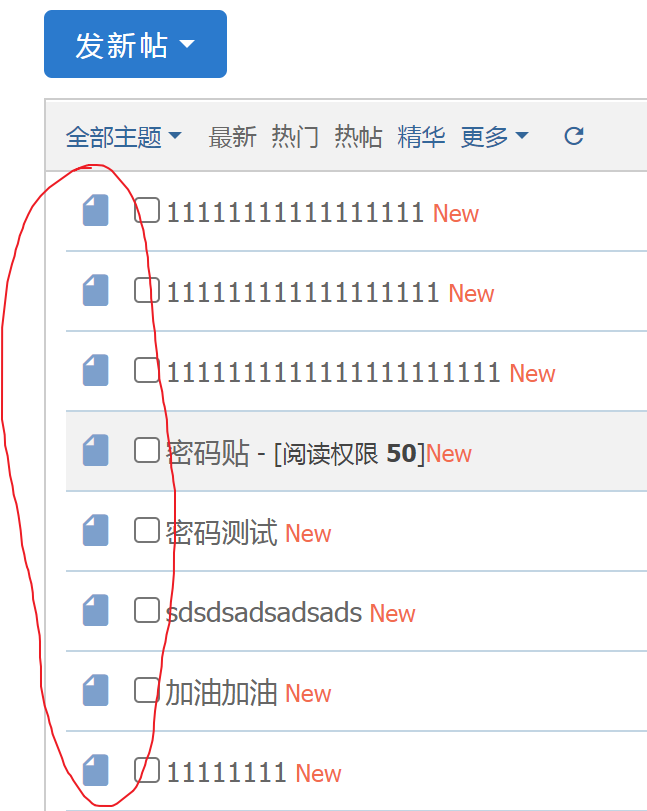Viewport: 647px width, 811px height.
Task: Switch to the 精华 filter tab
Action: coord(421,137)
